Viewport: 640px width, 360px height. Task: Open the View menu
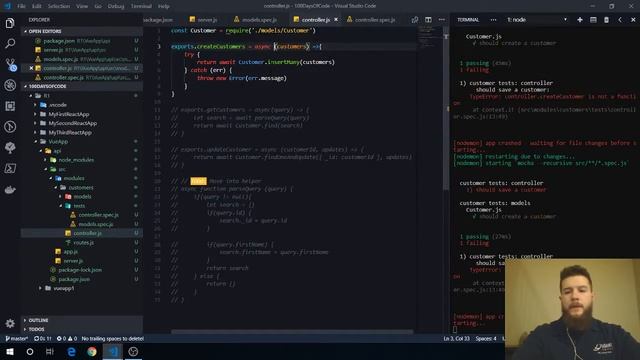click(x=82, y=6)
